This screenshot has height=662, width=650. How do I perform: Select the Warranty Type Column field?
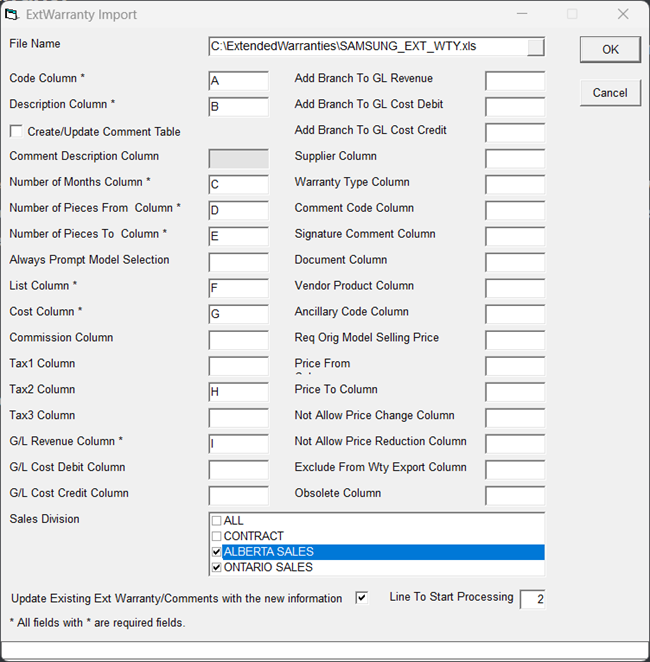tap(514, 184)
